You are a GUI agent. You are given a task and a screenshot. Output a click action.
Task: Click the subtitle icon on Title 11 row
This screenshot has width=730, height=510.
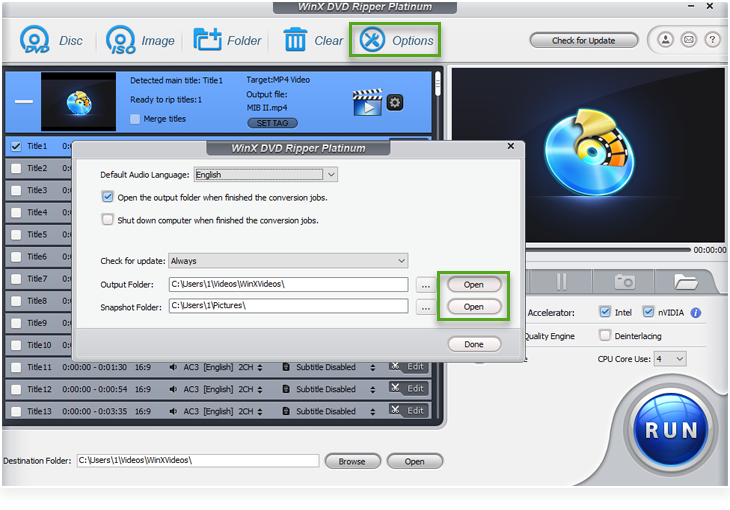pos(286,367)
